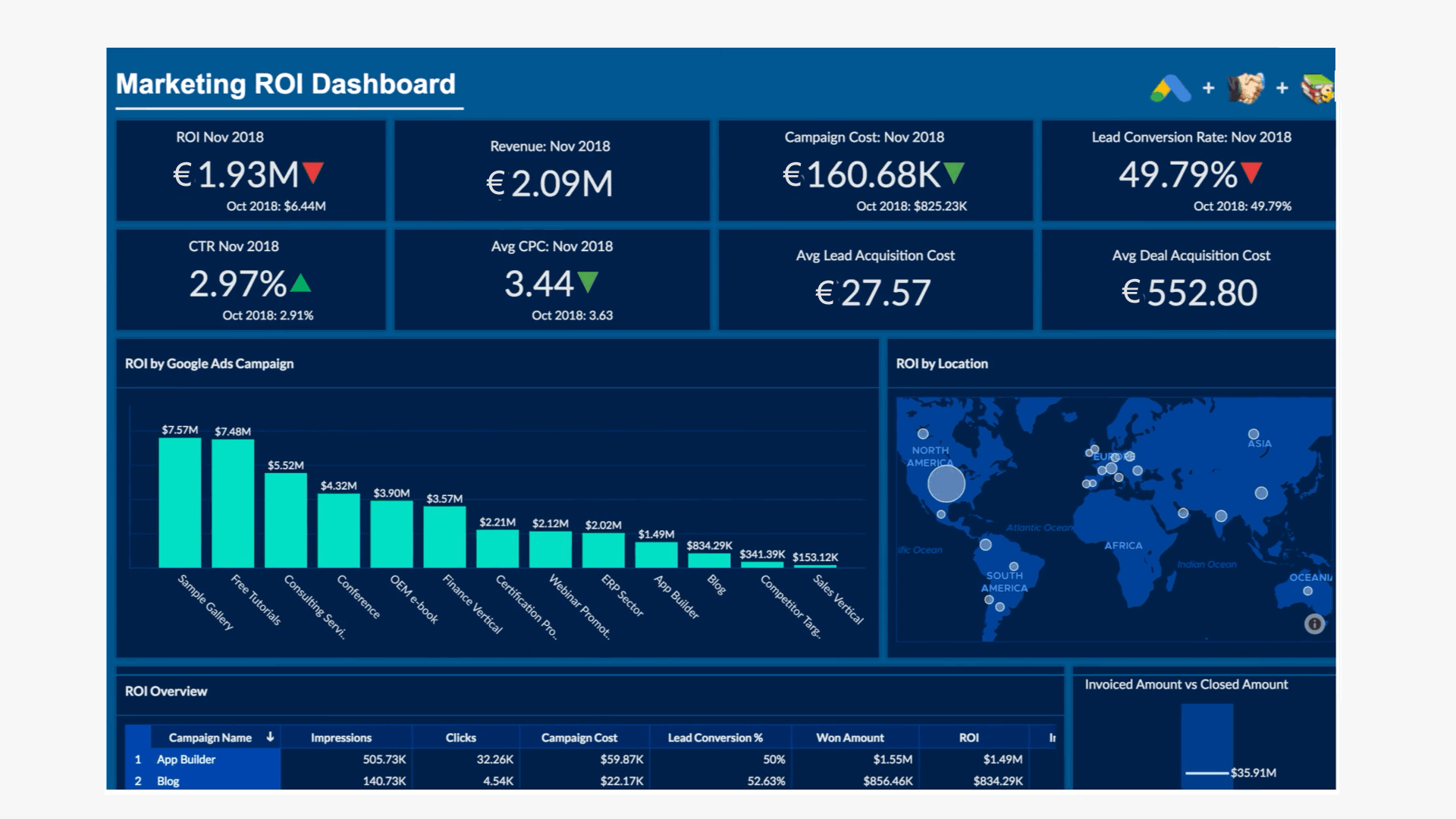Click the ROI by Location heading
The image size is (1456, 819).
click(942, 364)
